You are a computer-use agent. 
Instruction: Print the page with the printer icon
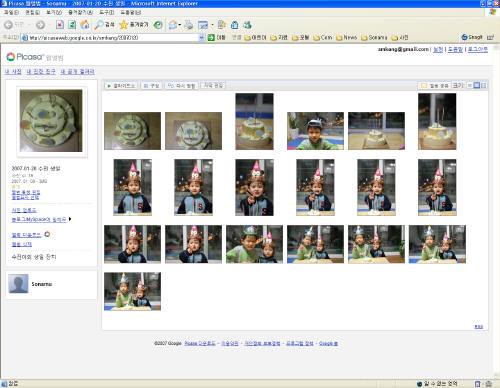click(189, 25)
